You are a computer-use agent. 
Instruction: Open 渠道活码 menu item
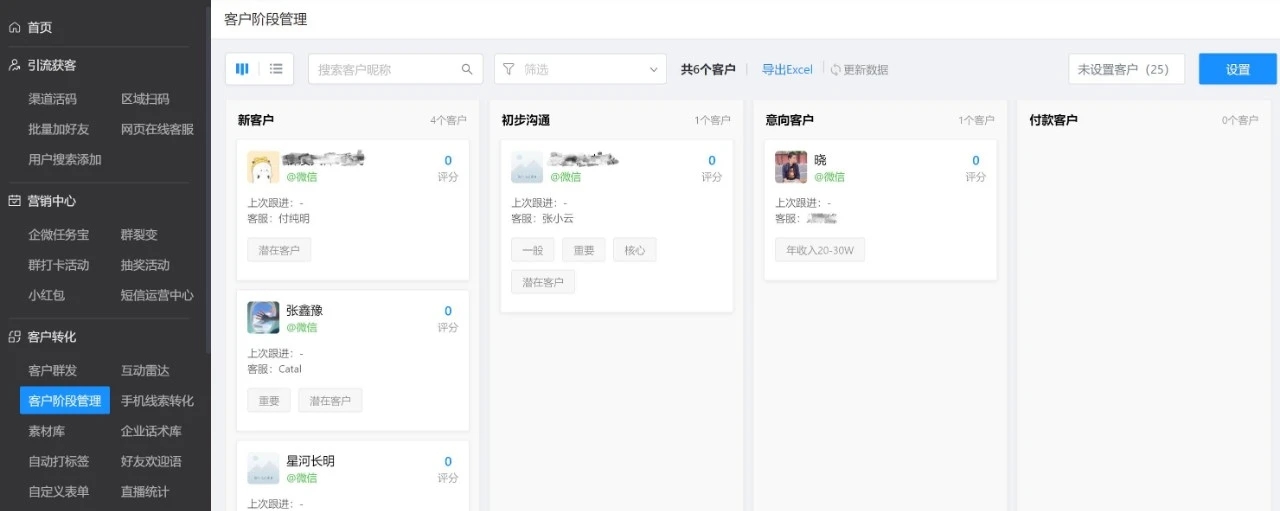[x=52, y=99]
